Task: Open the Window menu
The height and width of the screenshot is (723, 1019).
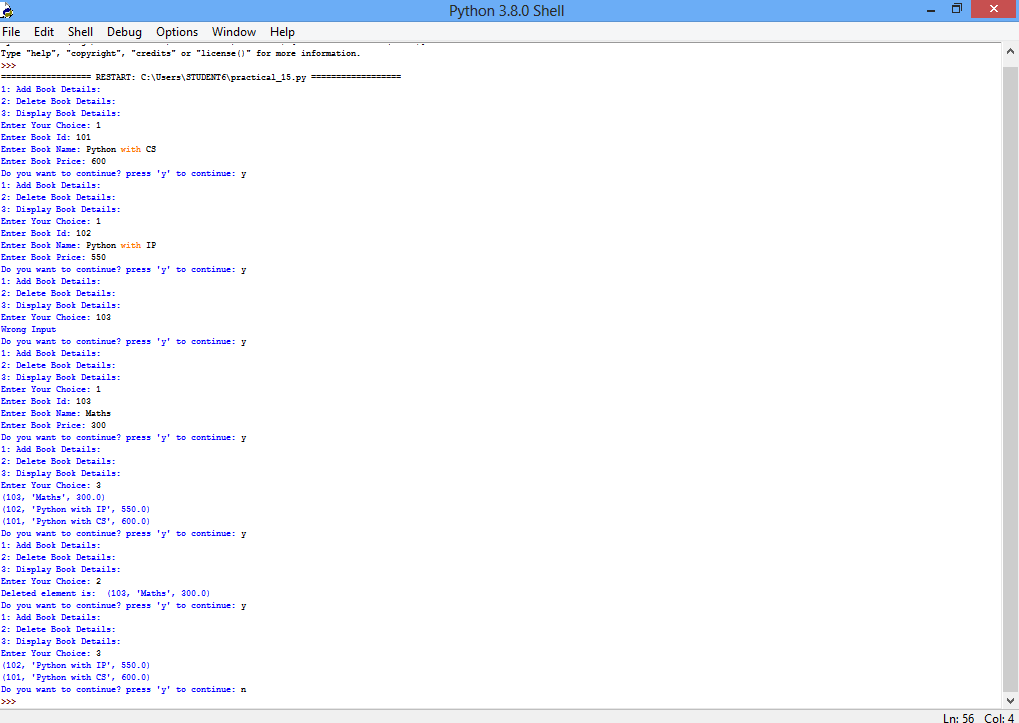Action: pyautogui.click(x=233, y=31)
